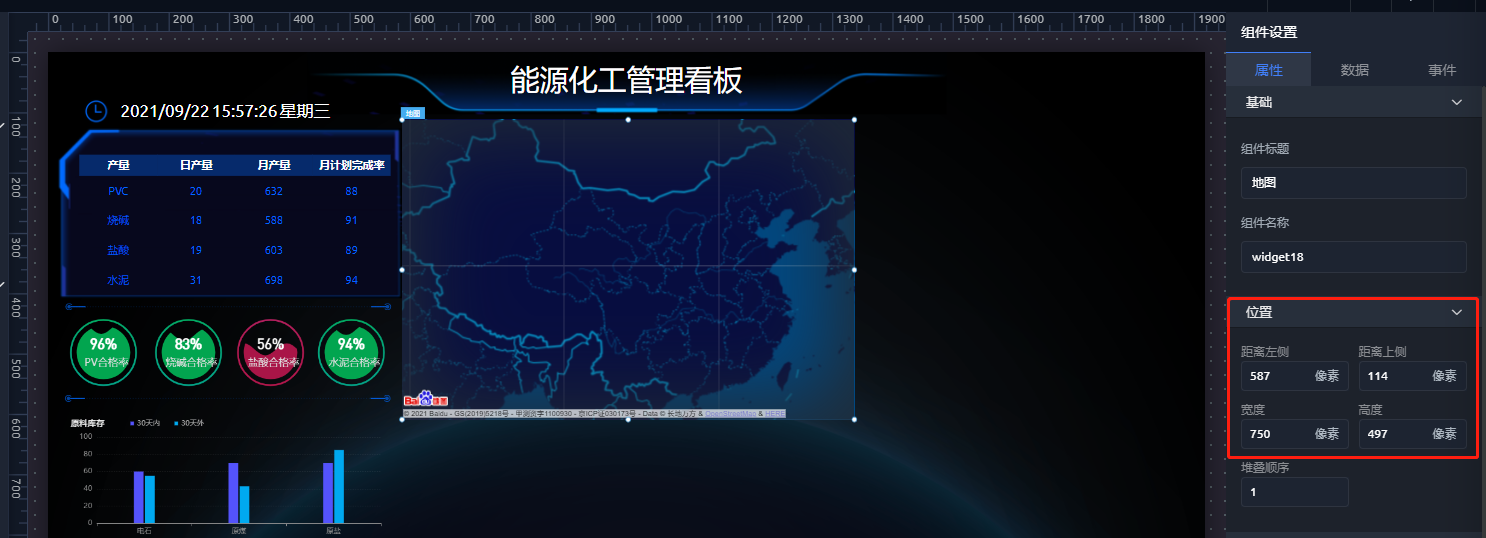1486x538 pixels.
Task: Collapse the 基础 section chevron
Action: pos(1457,102)
